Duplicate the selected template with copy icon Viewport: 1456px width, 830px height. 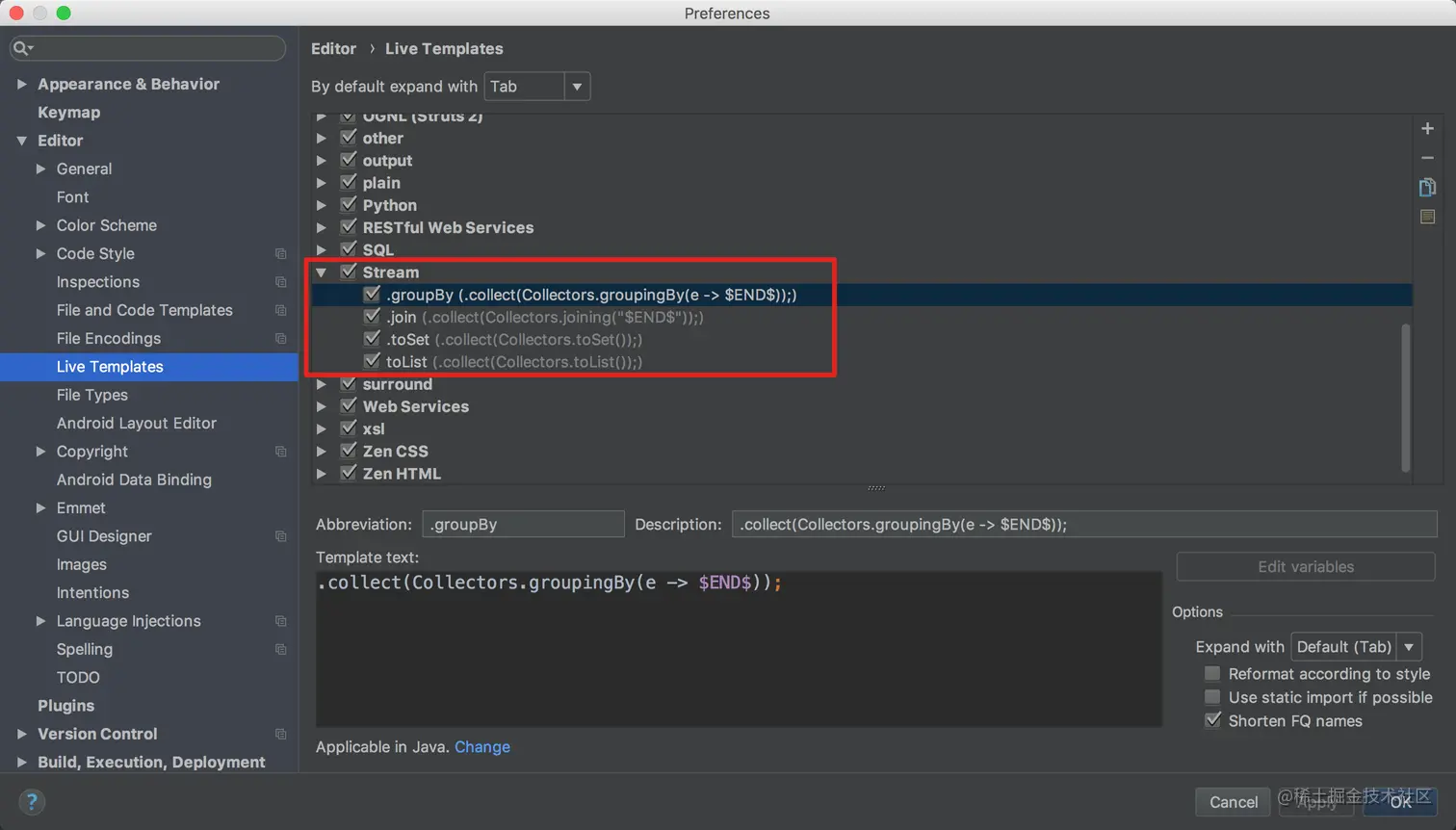pos(1427,187)
